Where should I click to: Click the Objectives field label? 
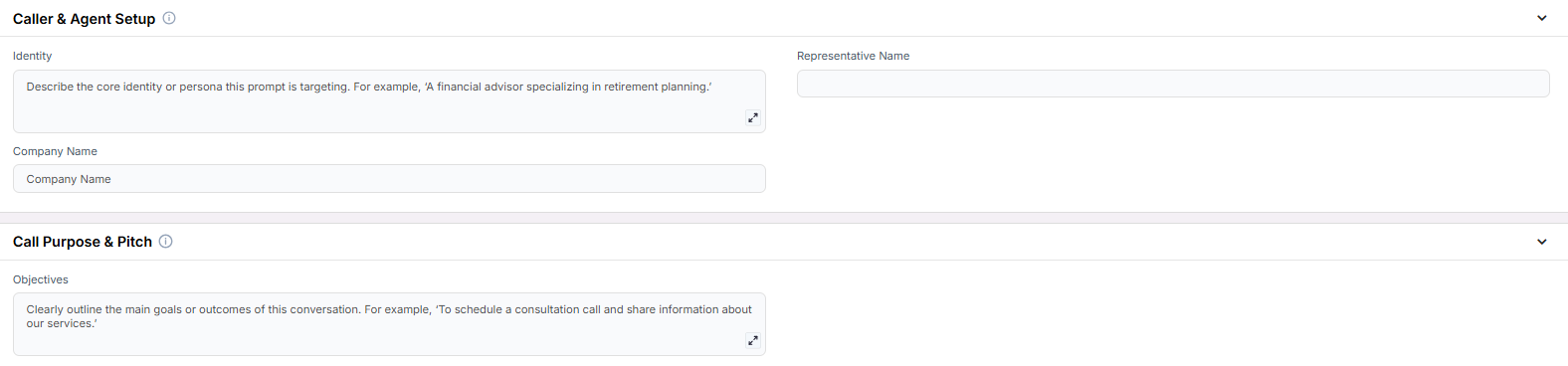(41, 279)
